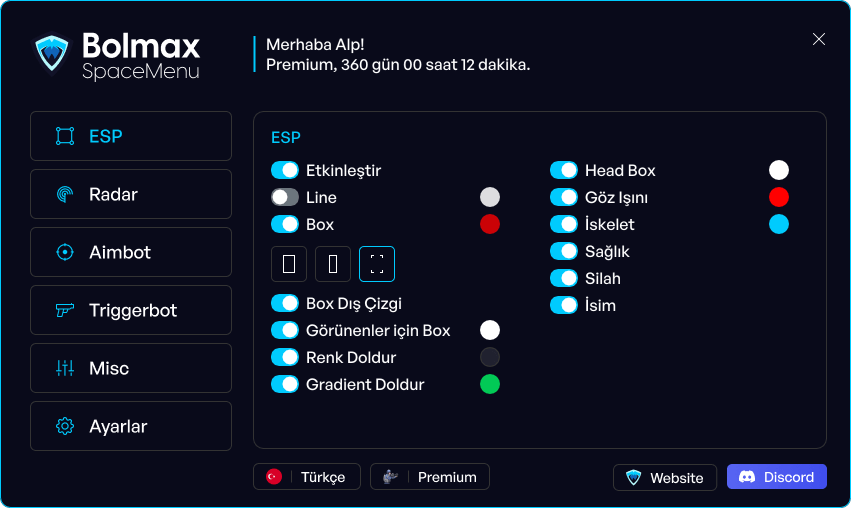Switch to the Aimbot tab

(131, 252)
